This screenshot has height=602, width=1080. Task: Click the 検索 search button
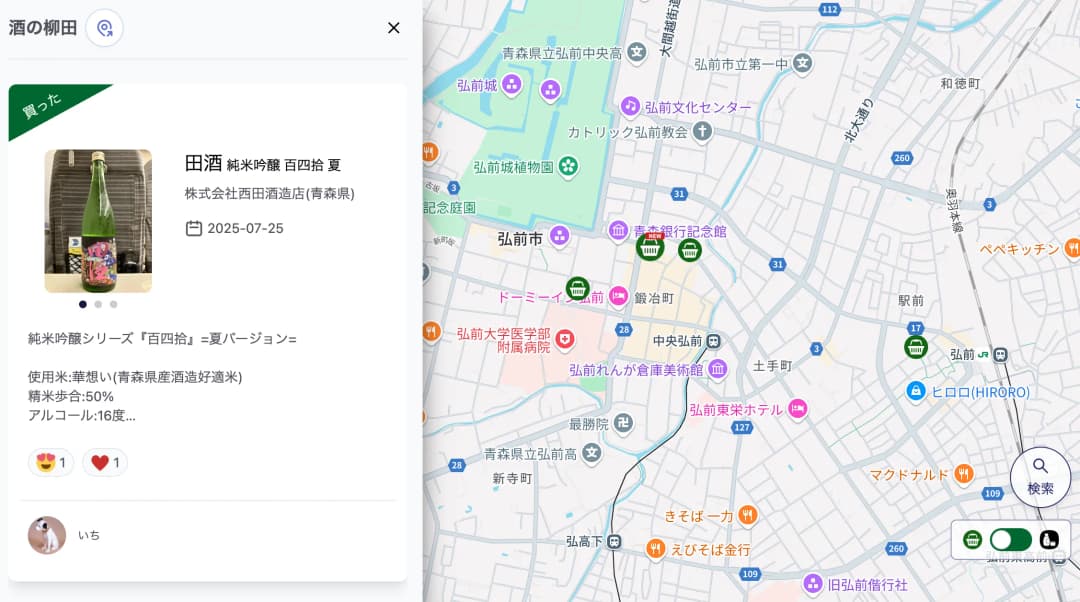pos(1040,476)
